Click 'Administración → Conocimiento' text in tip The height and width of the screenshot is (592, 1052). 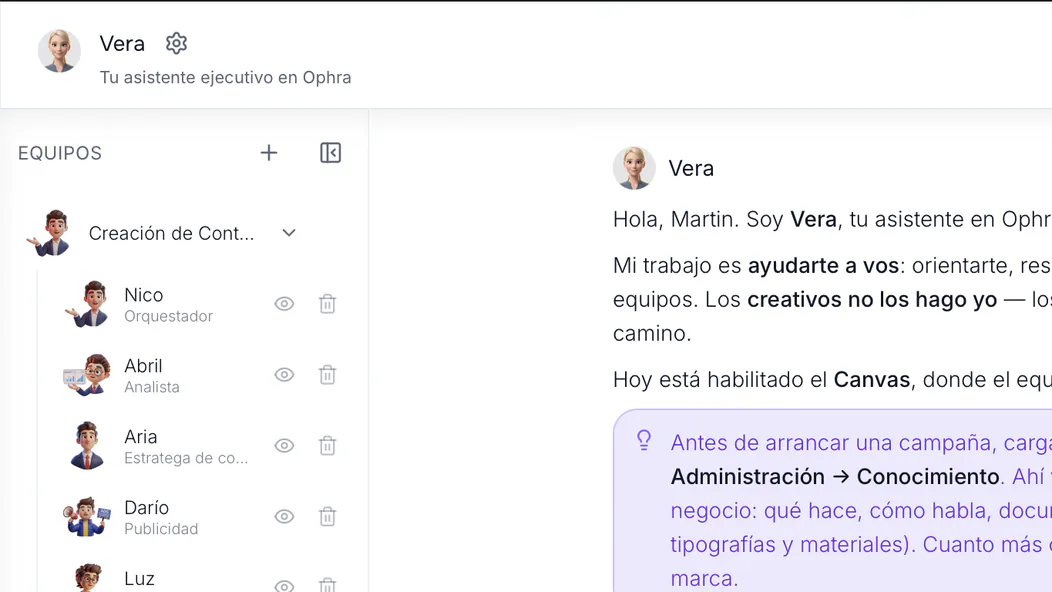[x=835, y=477]
